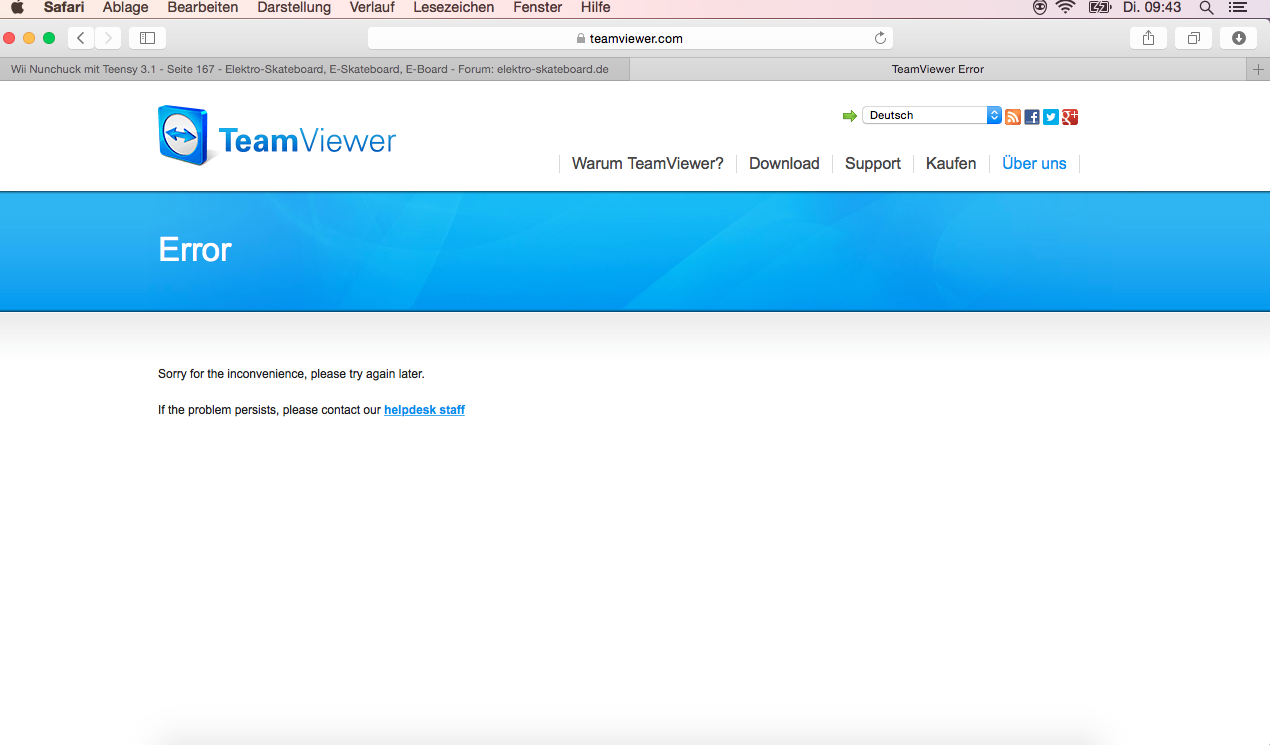Screen dimensions: 1270x745
Task: Open the Twitter icon link
Action: coord(1051,116)
